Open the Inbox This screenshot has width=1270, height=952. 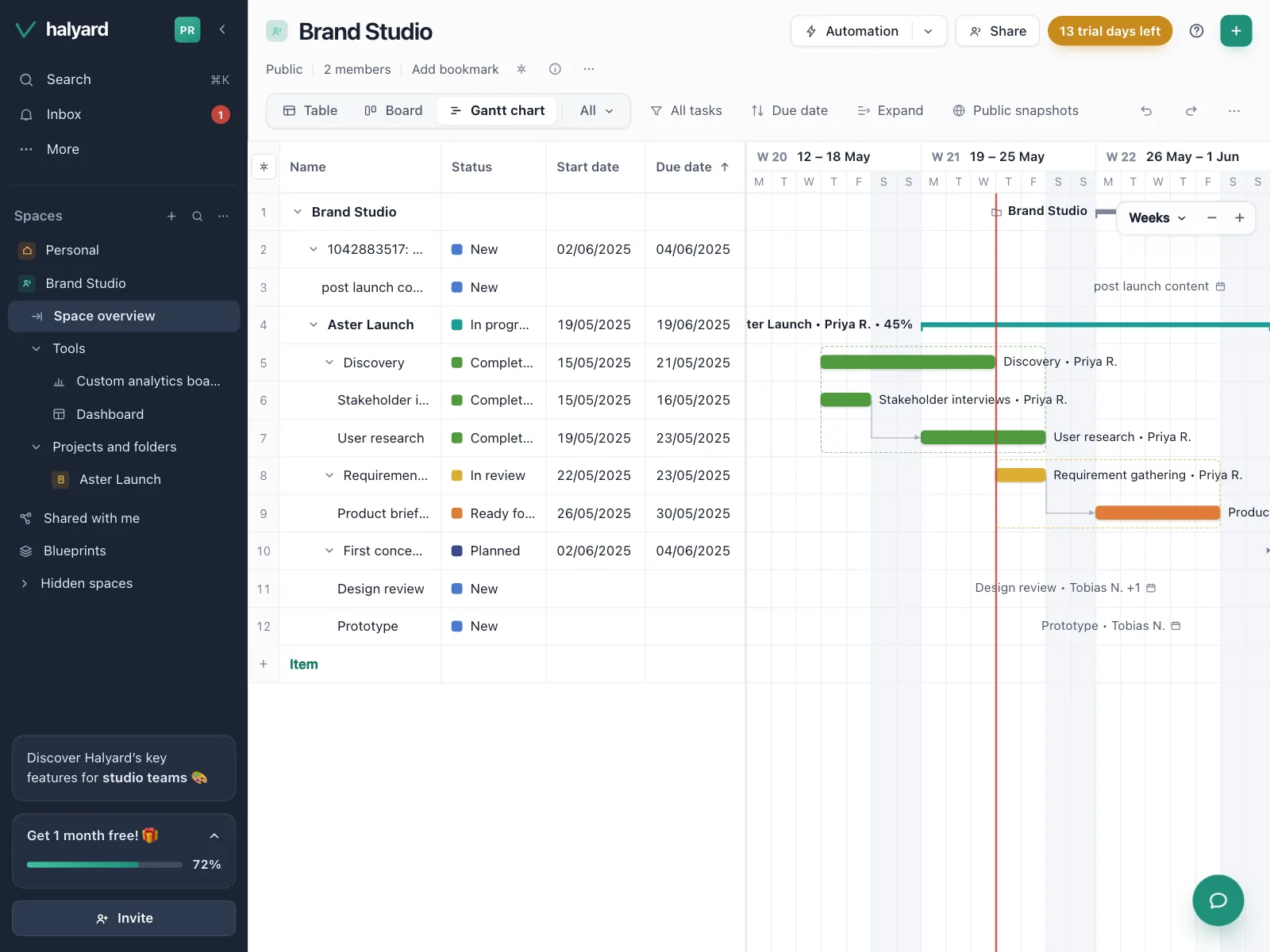coord(124,114)
